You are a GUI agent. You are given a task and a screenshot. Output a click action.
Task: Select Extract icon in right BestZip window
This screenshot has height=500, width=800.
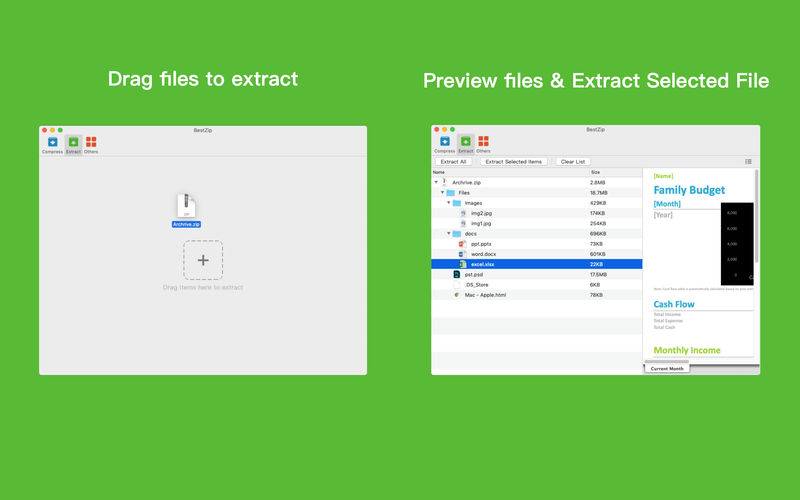[x=466, y=141]
